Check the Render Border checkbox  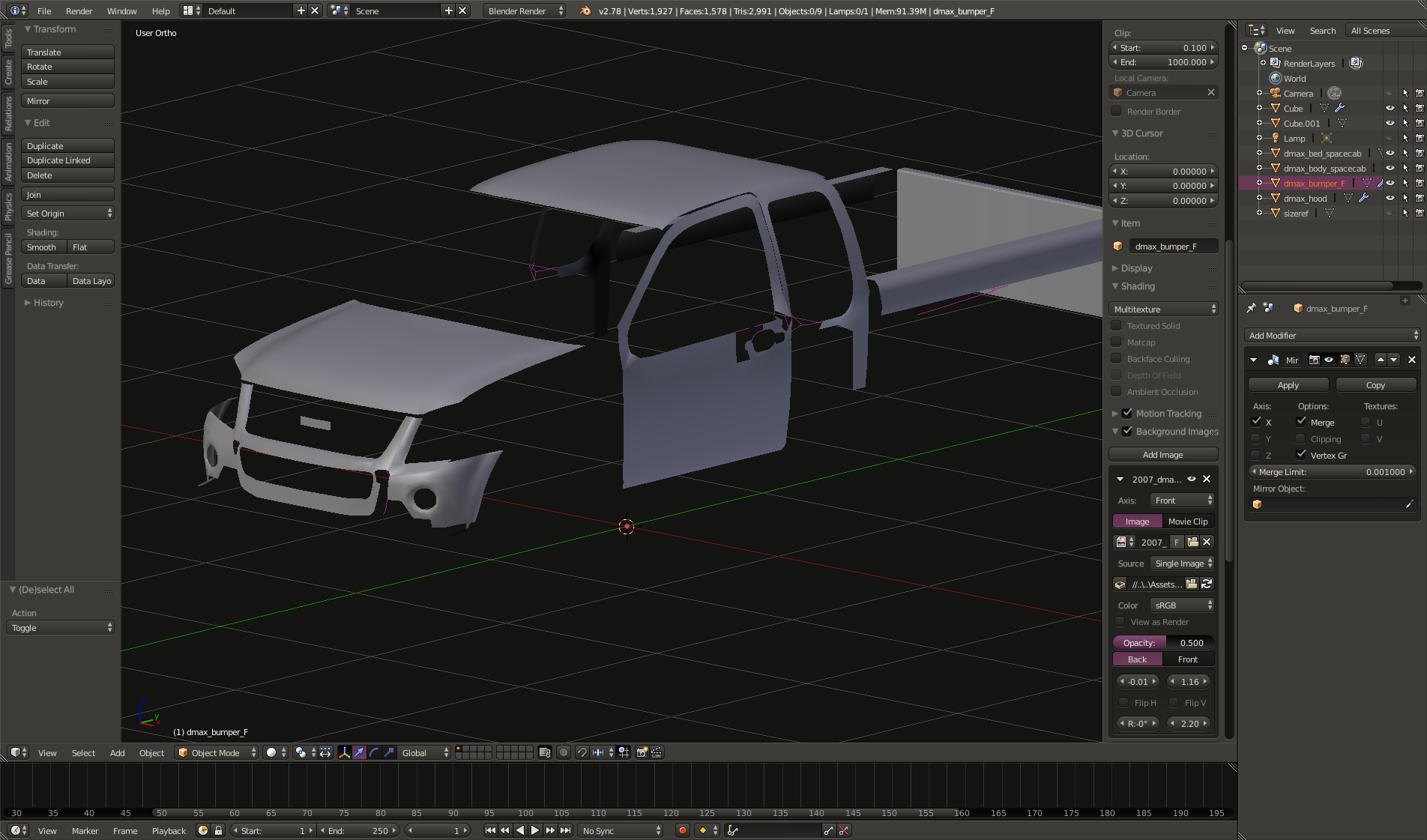[1116, 111]
